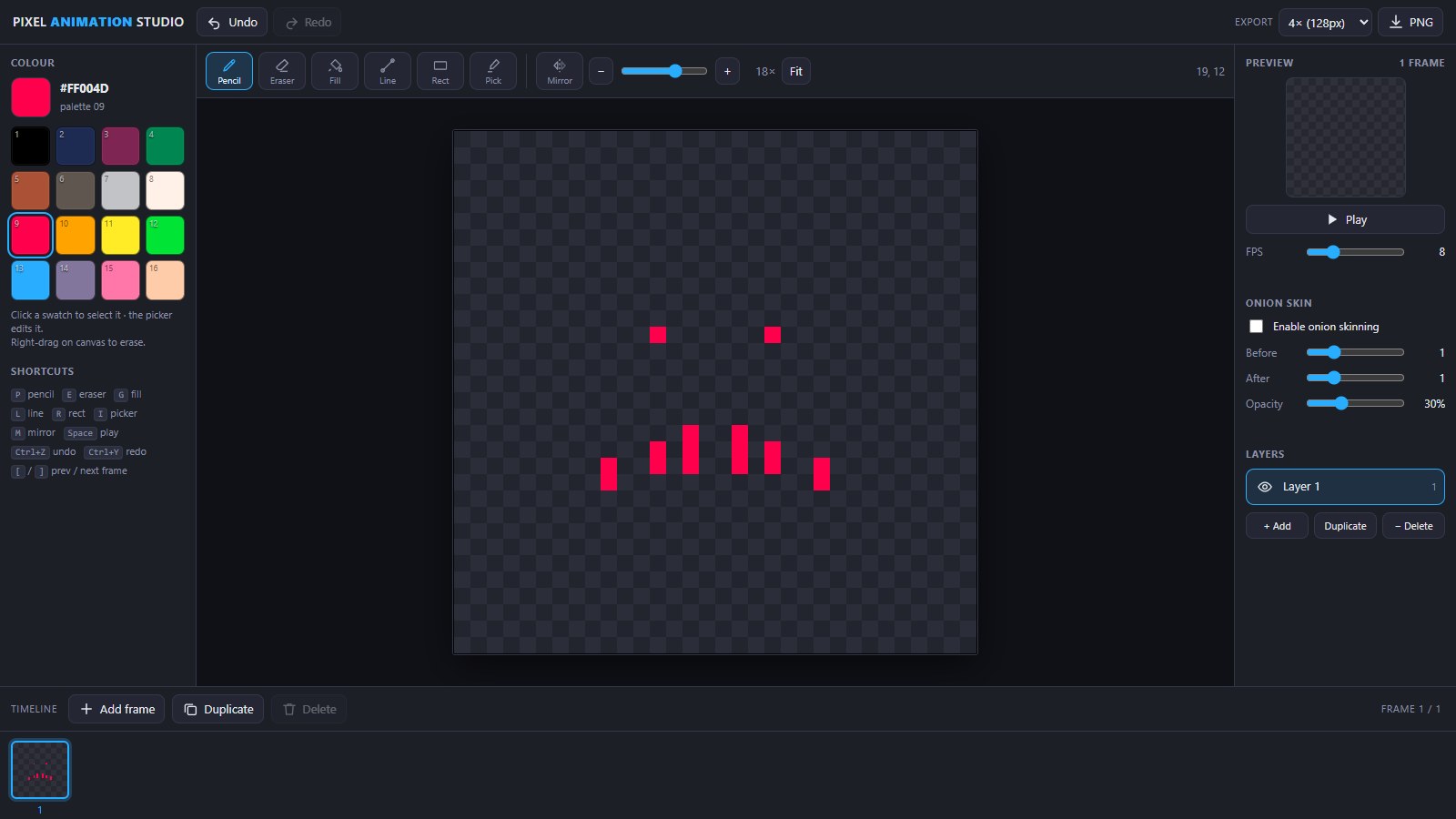Adjust the onion skin Opacity slider
This screenshot has height=819, width=1456.
click(x=1355, y=403)
